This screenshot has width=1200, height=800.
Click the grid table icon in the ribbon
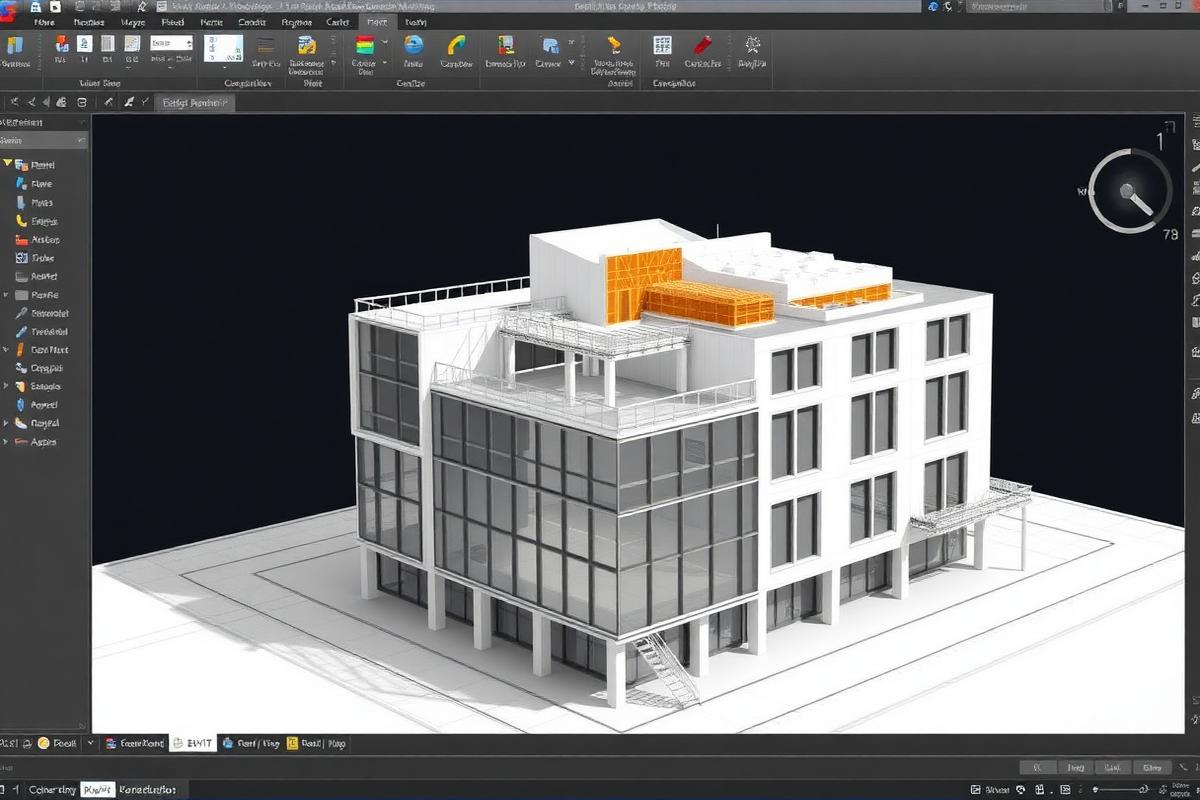pyautogui.click(x=662, y=45)
